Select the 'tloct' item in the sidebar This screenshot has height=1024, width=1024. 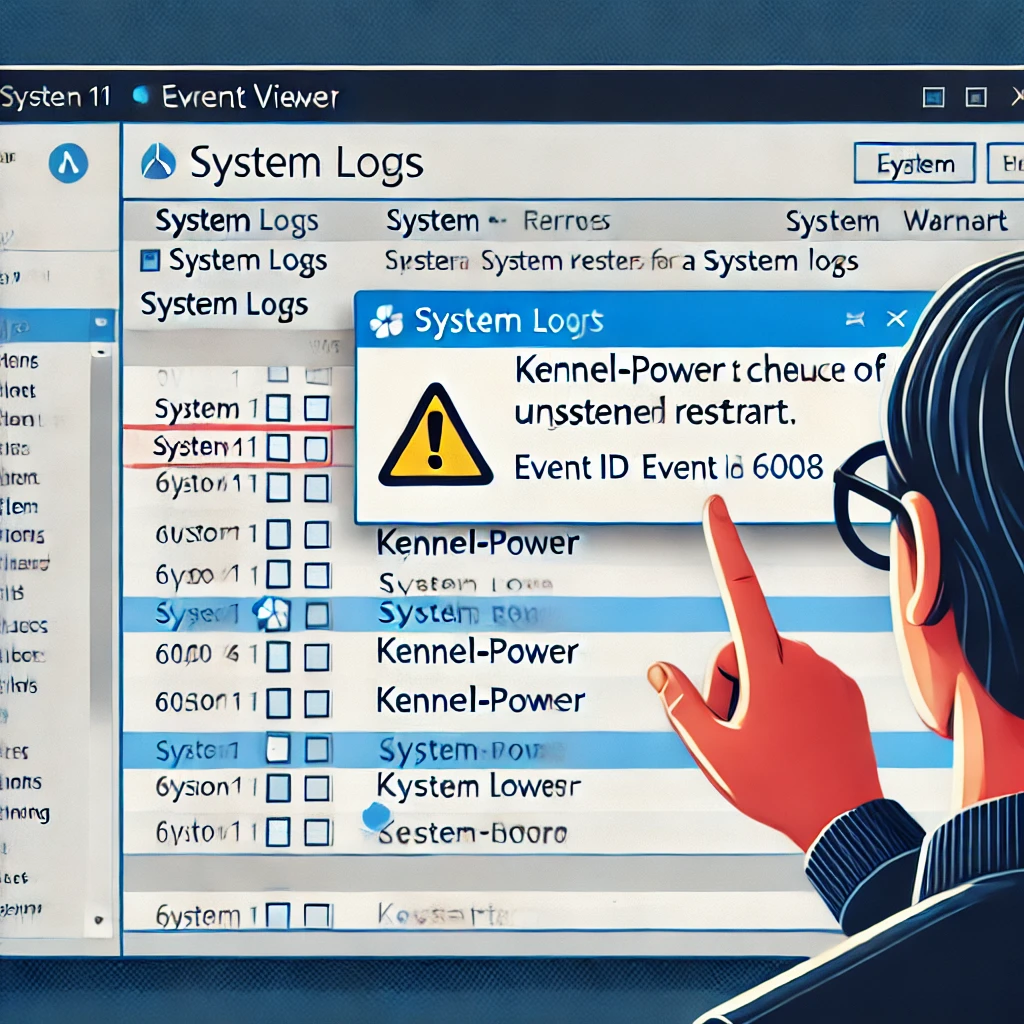(x=18, y=391)
